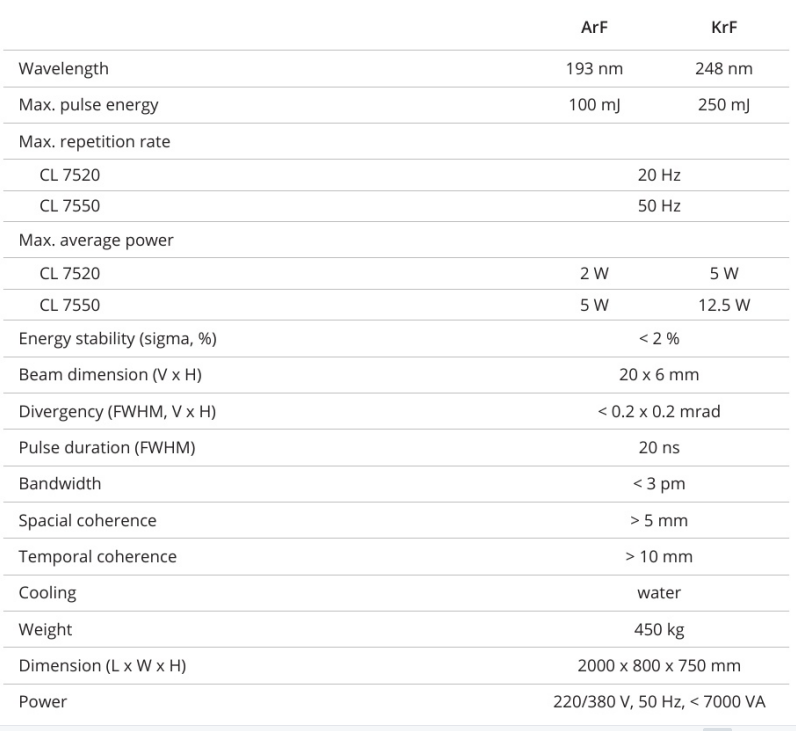The height and width of the screenshot is (731, 796).
Task: Click the 2000 x 800 x 750 mm dimension
Action: [659, 665]
